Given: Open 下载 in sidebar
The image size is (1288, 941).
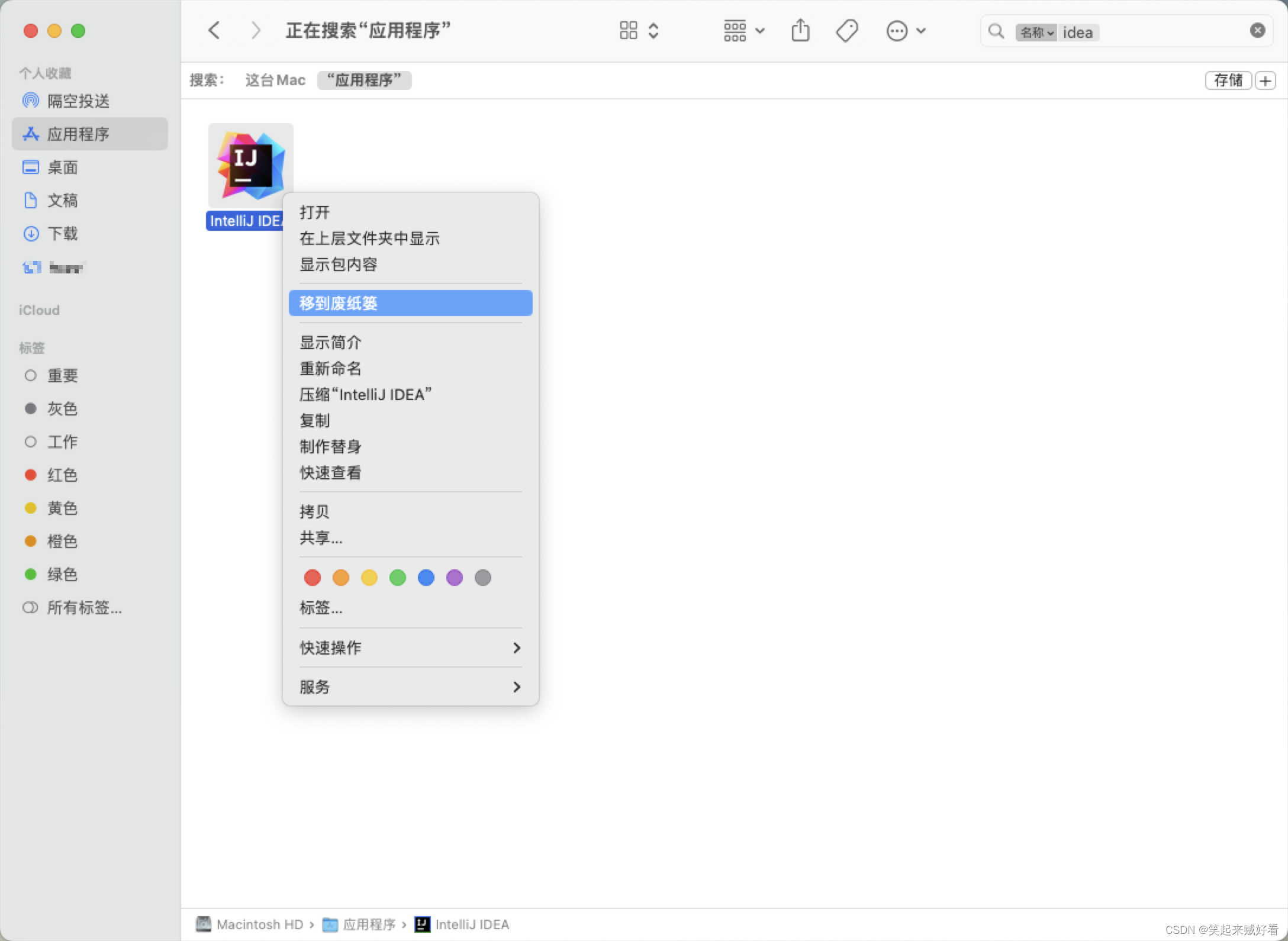Looking at the screenshot, I should [x=89, y=234].
